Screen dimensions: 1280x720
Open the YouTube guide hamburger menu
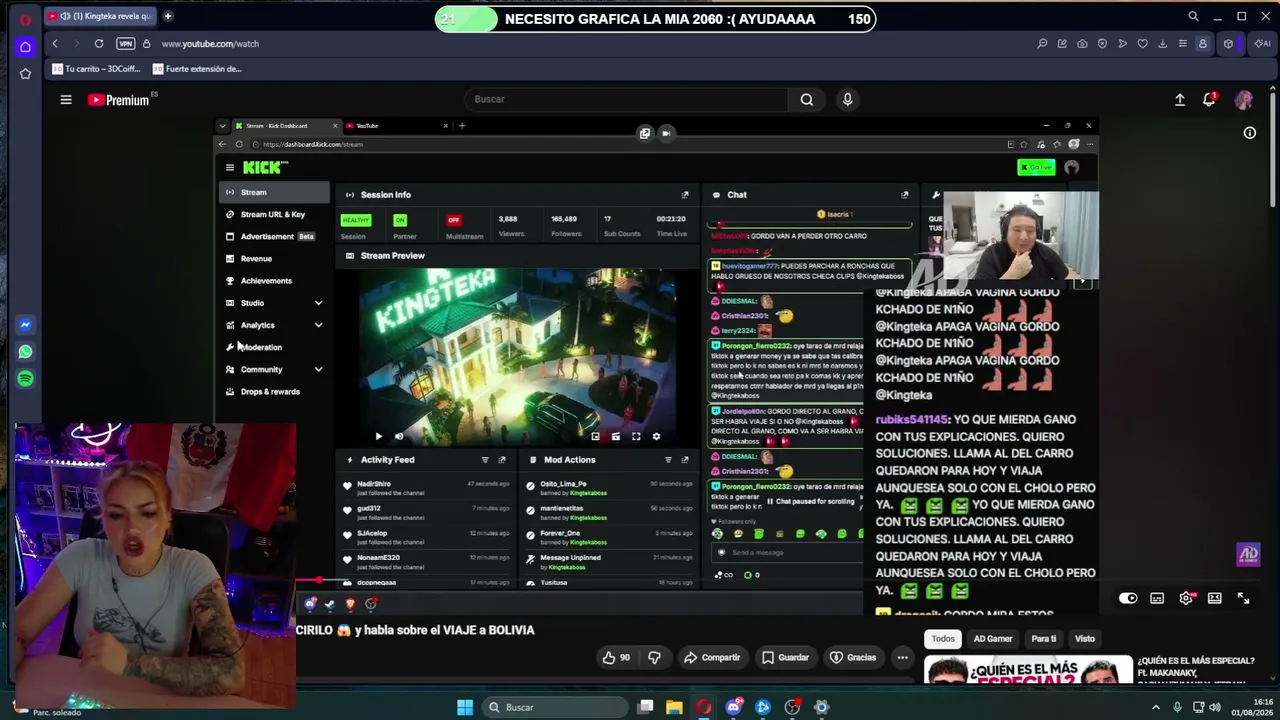[x=66, y=99]
